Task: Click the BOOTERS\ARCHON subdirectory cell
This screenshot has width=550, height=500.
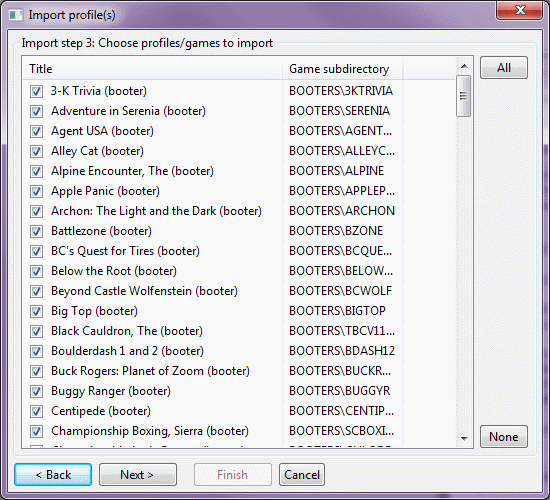Action: click(x=342, y=211)
